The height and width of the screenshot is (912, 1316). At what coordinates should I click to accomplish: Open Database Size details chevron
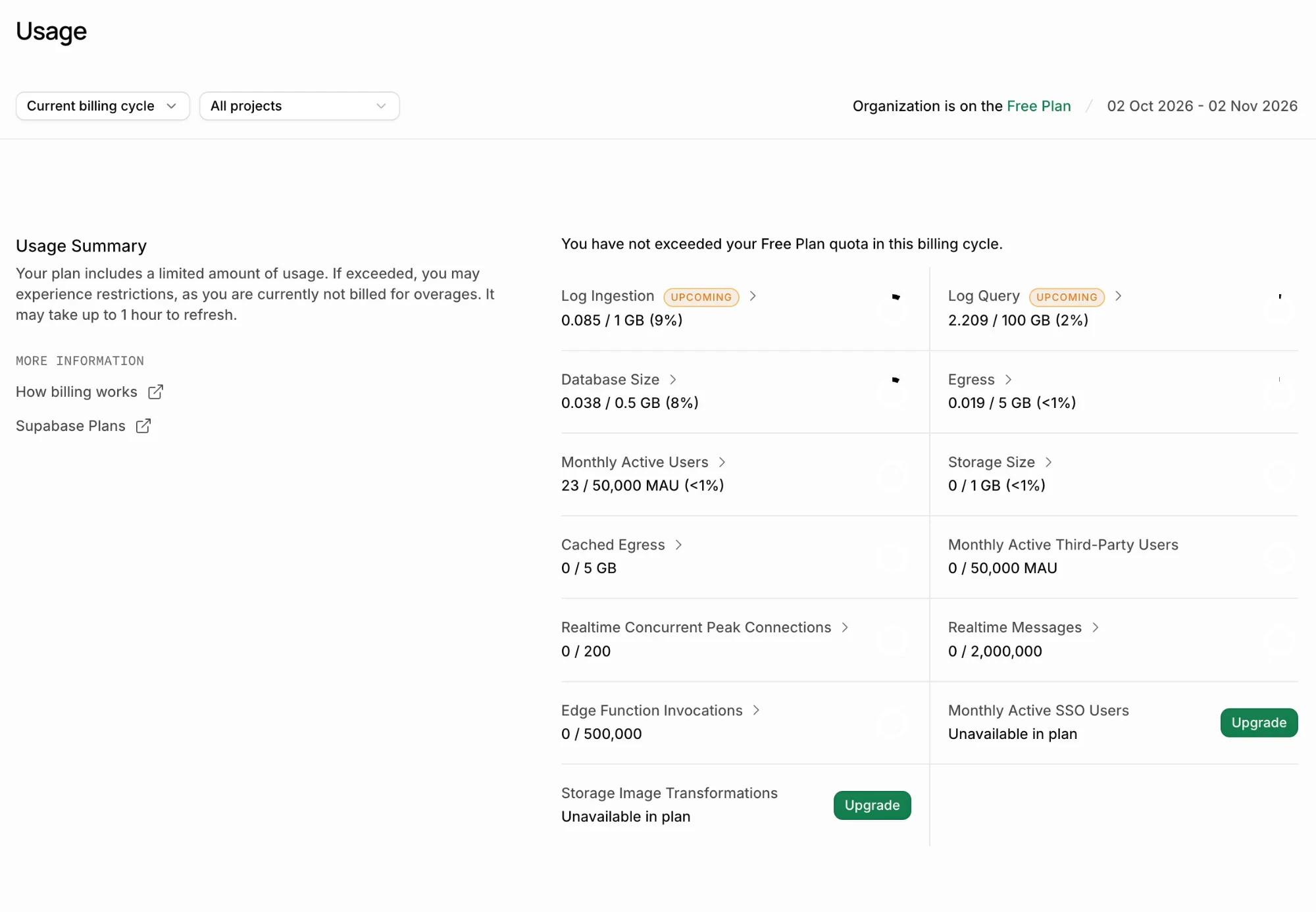click(672, 380)
